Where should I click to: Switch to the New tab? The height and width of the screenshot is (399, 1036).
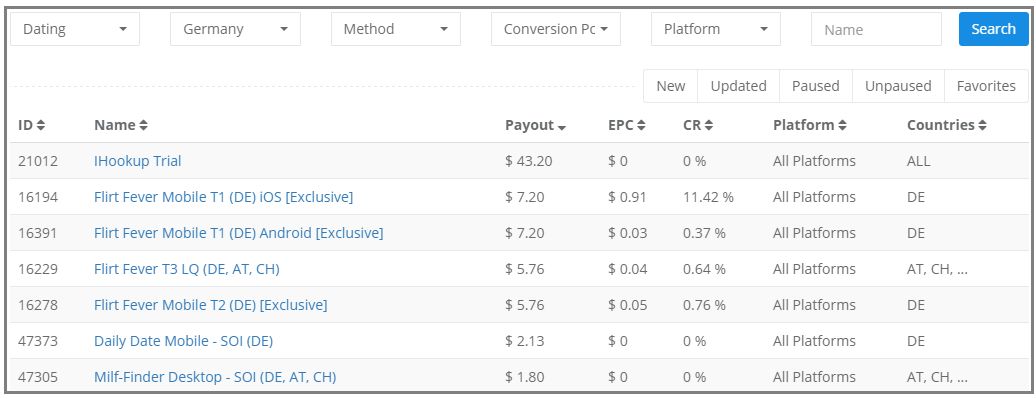coord(671,86)
